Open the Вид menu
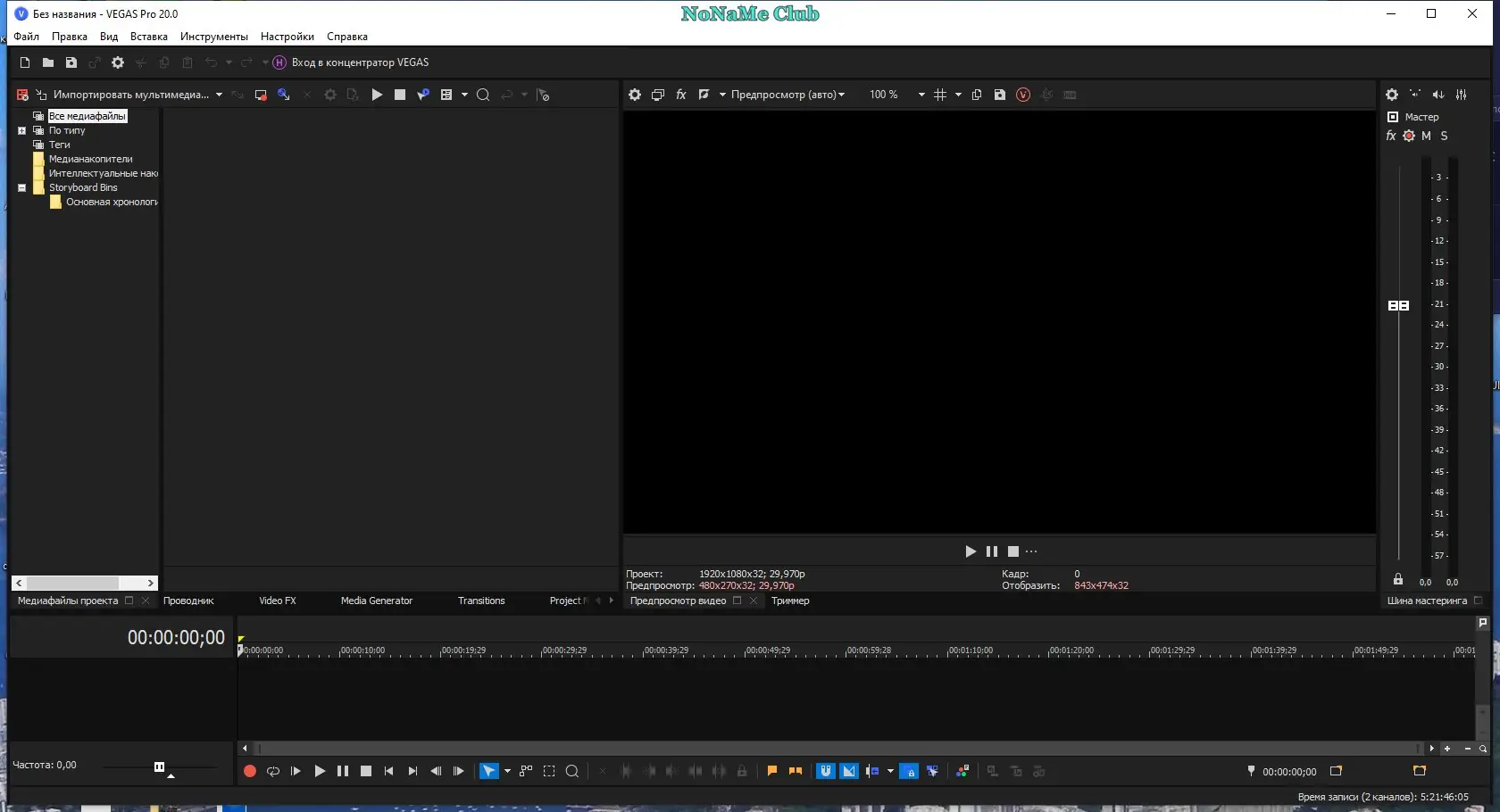 109,37
